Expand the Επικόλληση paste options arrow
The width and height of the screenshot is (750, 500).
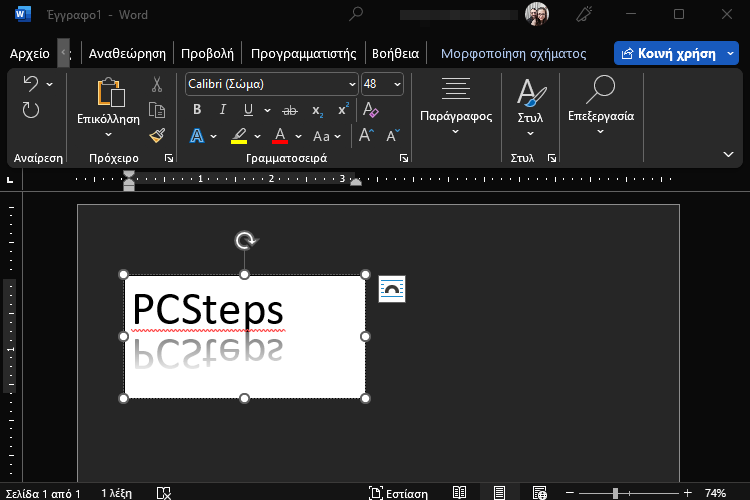tap(109, 135)
